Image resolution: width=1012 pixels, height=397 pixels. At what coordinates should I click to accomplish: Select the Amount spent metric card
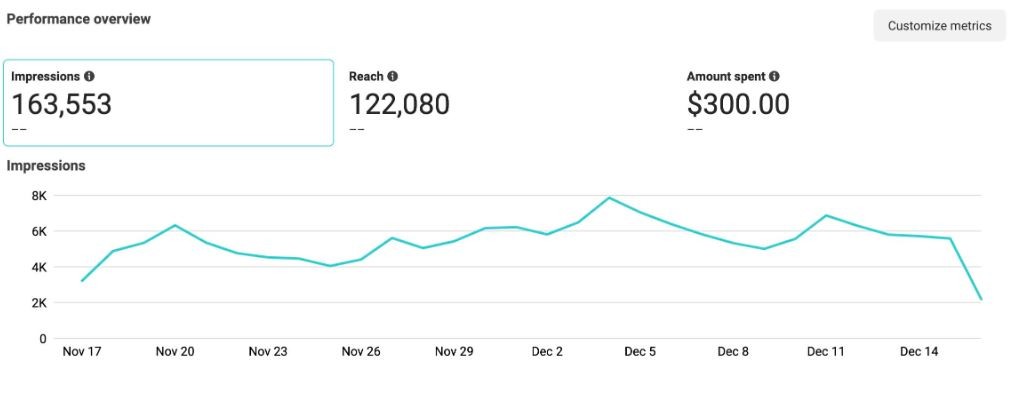coord(844,103)
